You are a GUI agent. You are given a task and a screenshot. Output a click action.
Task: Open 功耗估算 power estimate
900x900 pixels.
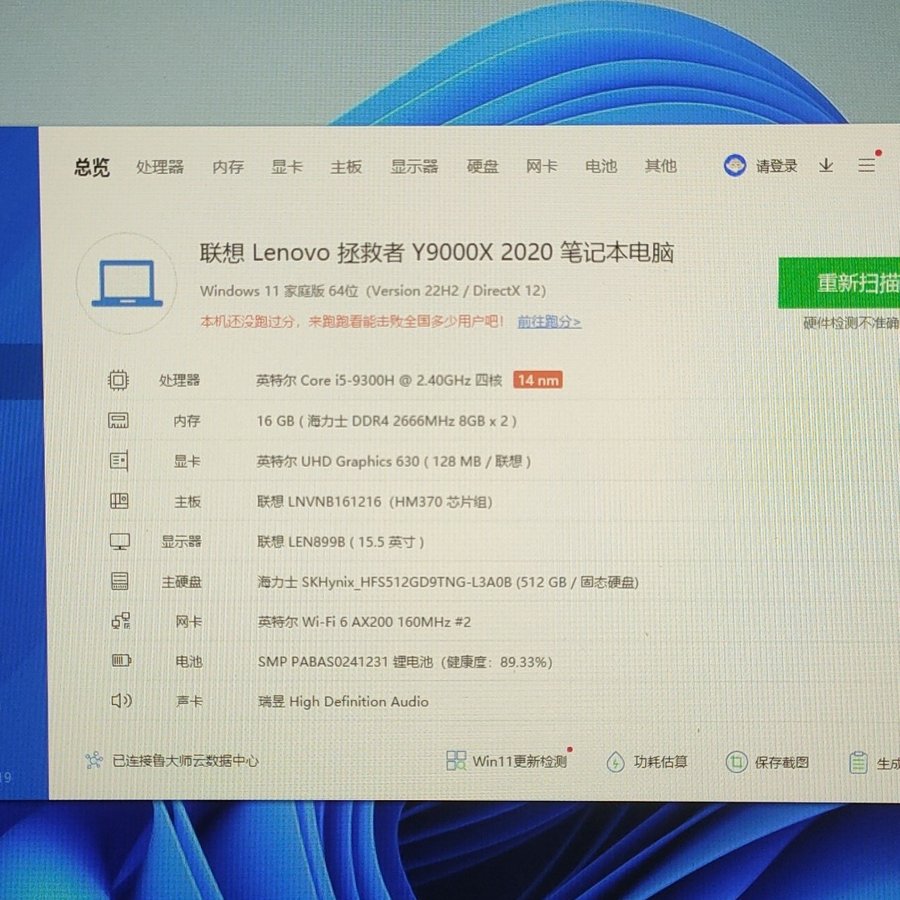point(661,762)
